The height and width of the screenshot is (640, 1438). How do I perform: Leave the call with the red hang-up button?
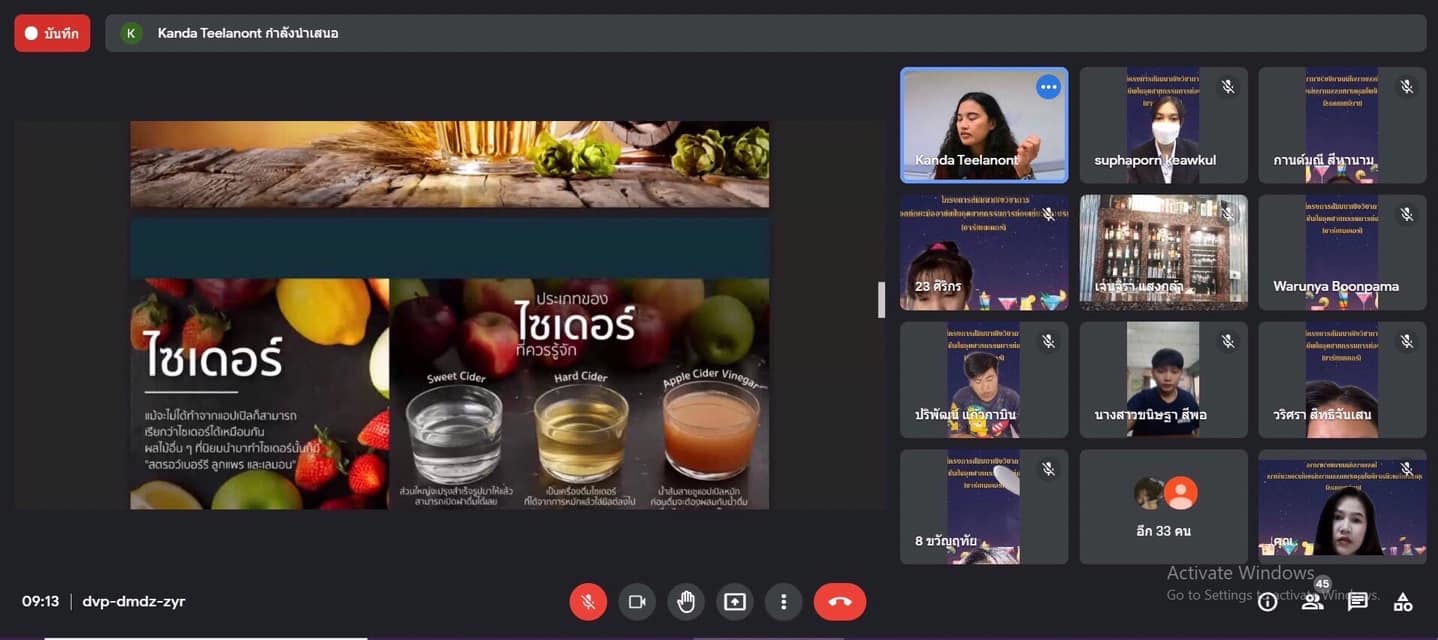pos(839,602)
